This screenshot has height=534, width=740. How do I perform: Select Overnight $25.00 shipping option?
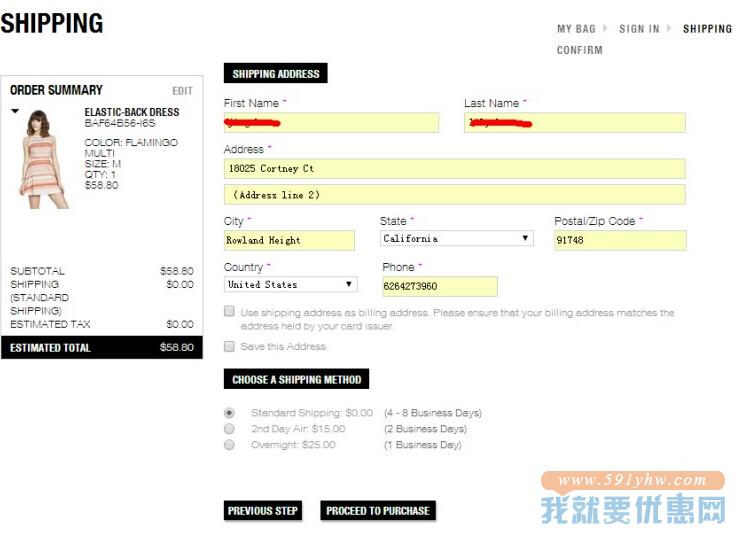229,444
